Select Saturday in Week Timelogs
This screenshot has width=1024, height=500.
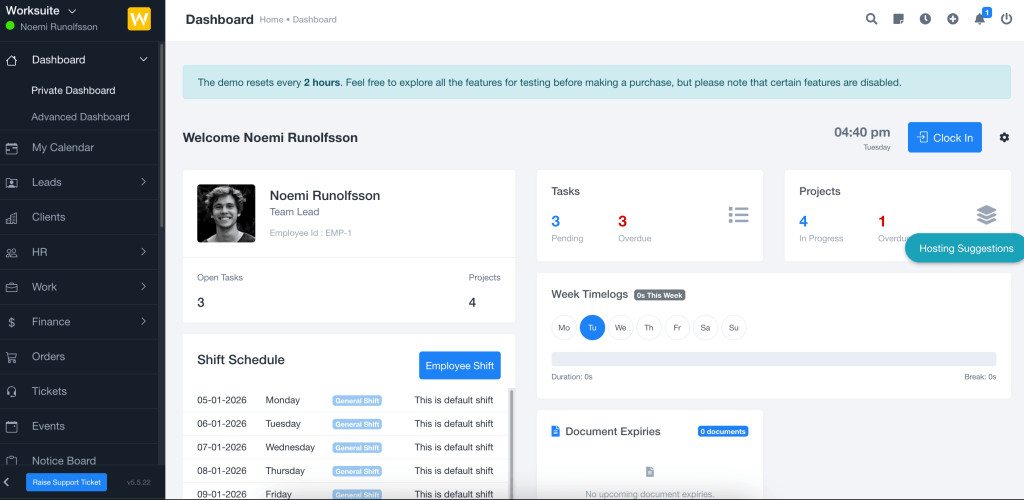(705, 328)
